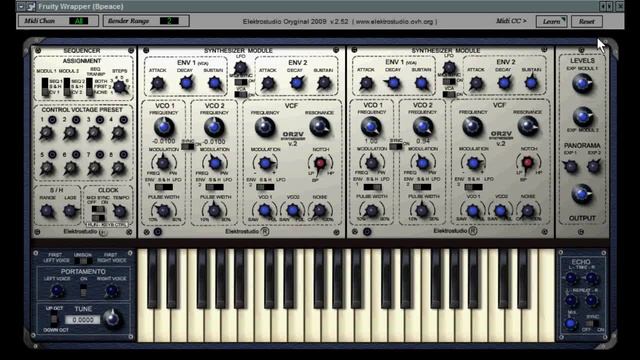
Task: Click the PANORAMA EXP 1 knob
Action: (570, 166)
